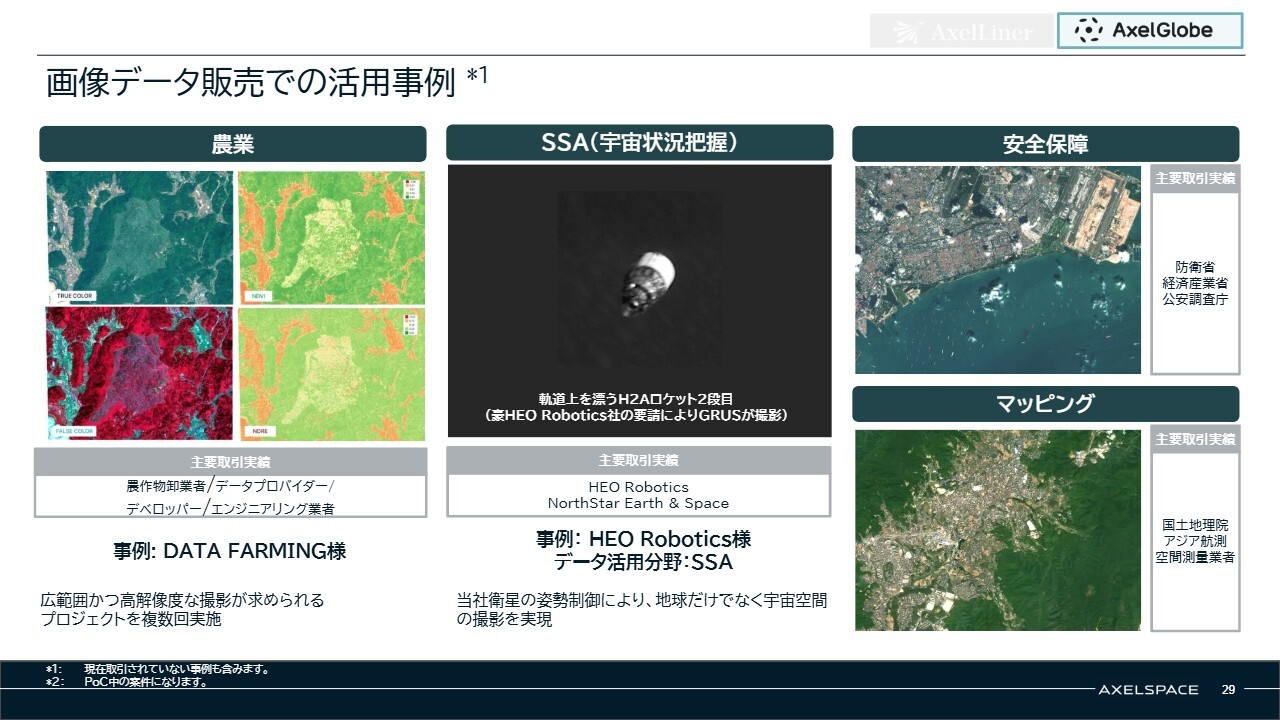
Task: Select the FALSE COLOR red image
Action: pyautogui.click(x=139, y=373)
